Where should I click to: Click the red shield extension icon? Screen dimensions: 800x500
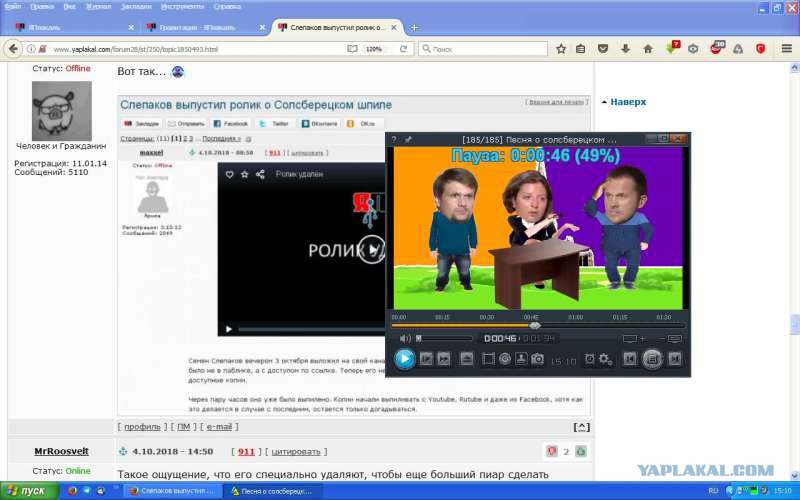[x=760, y=49]
